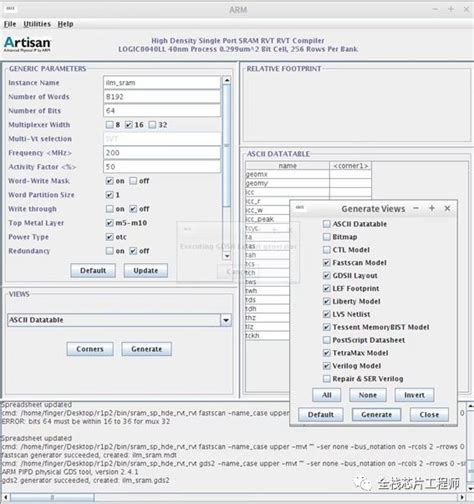
Task: Toggle Word-Write Mask off checkbox
Action: click(133, 181)
